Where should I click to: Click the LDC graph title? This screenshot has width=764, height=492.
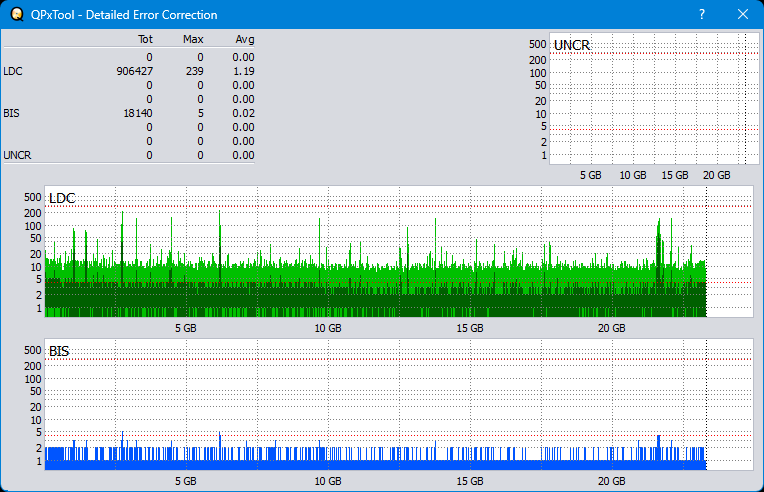62,198
